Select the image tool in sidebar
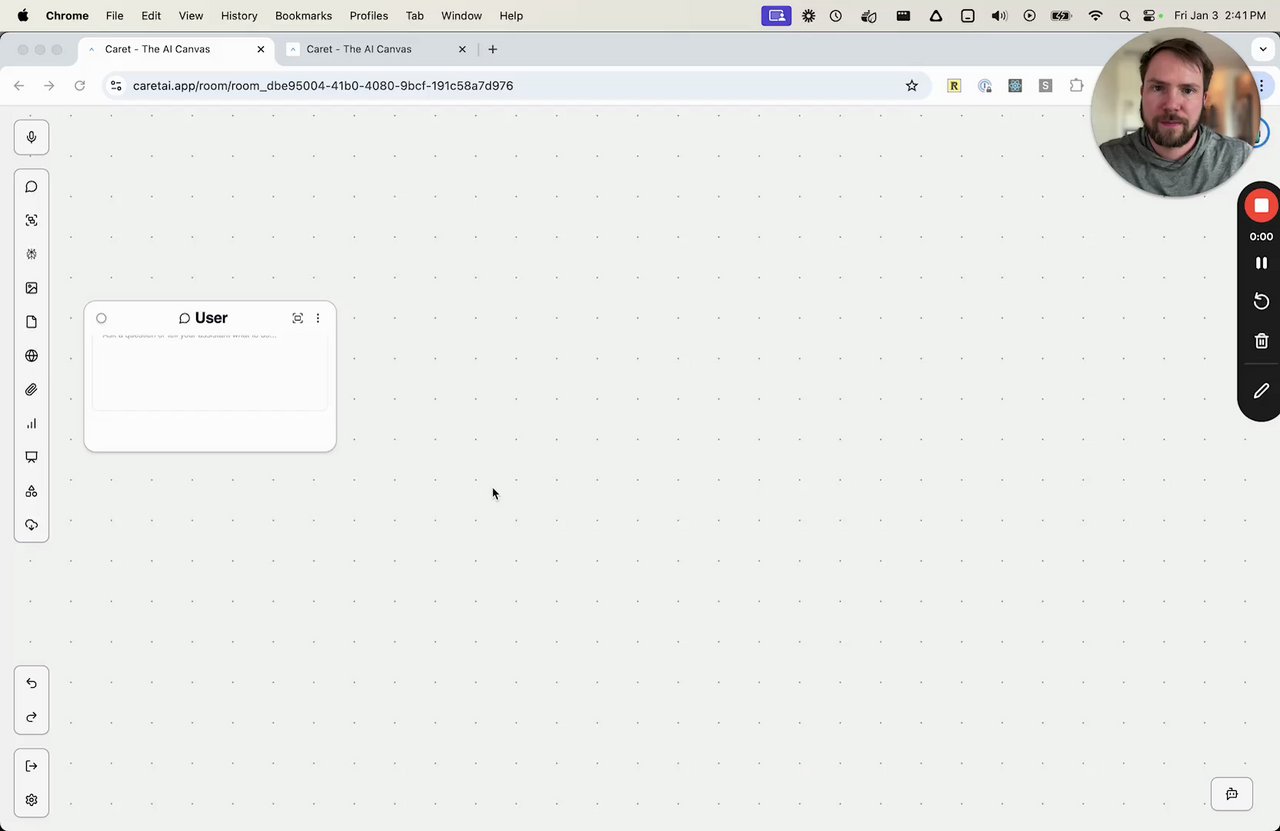The width and height of the screenshot is (1280, 831). (31, 288)
